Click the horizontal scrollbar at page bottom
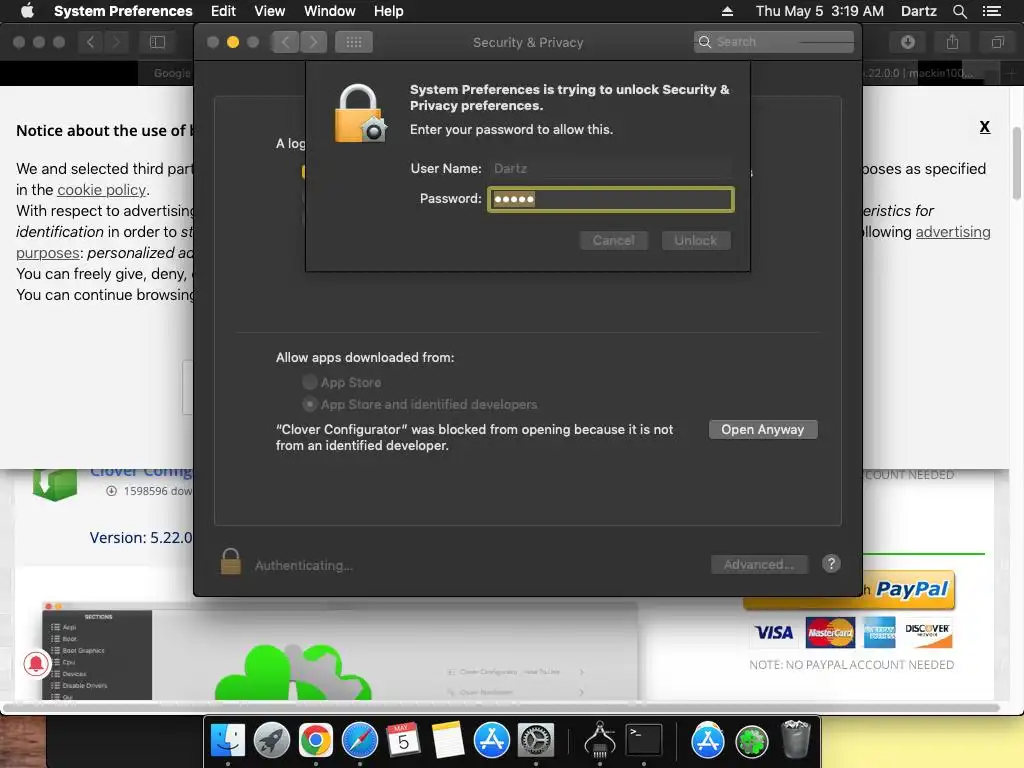 tap(500, 707)
